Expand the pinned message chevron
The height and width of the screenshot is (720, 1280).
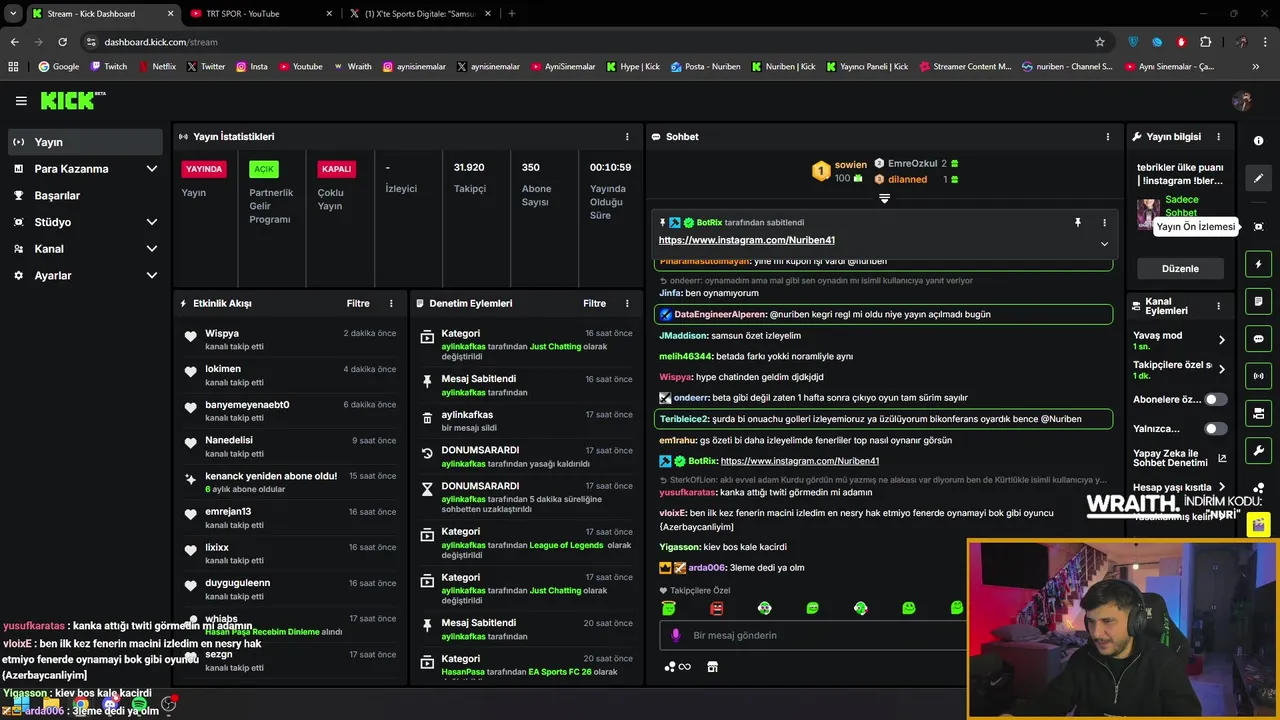tap(1104, 243)
